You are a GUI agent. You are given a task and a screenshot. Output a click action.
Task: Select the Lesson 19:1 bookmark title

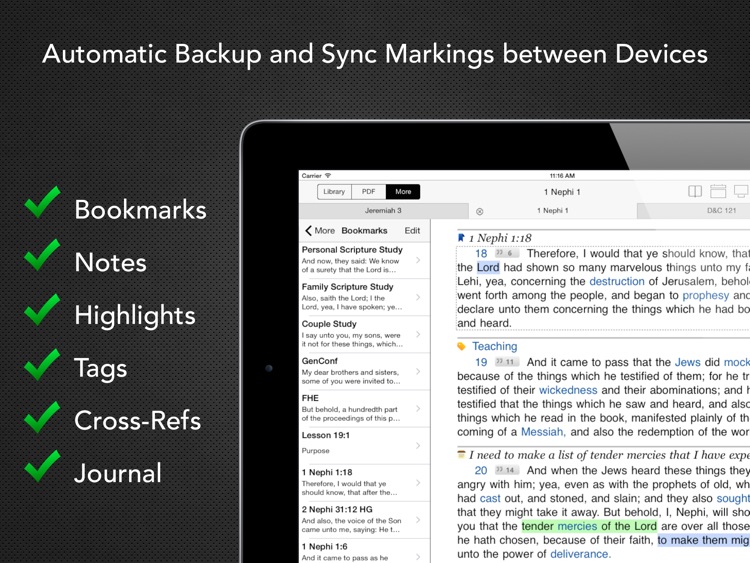coord(326,435)
